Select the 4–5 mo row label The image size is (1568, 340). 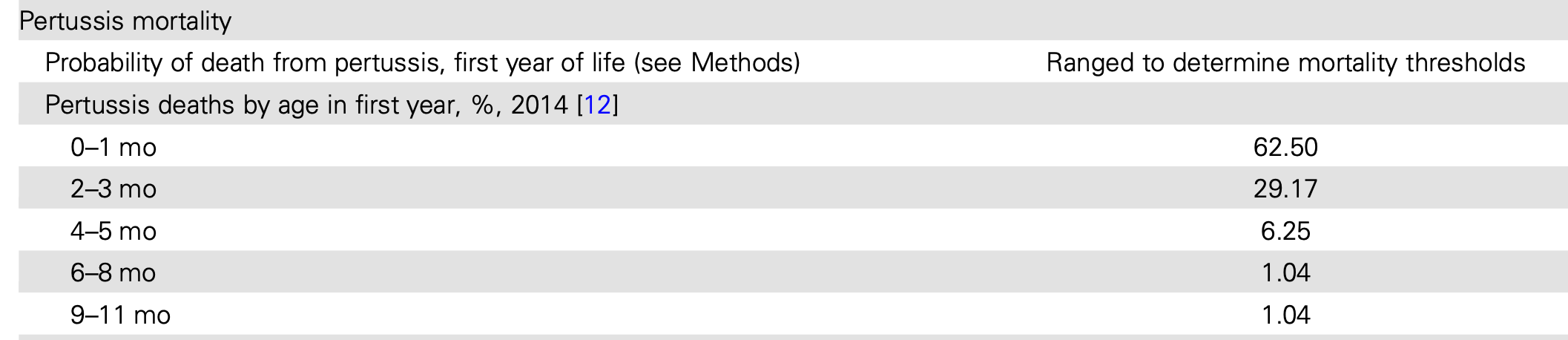click(113, 232)
